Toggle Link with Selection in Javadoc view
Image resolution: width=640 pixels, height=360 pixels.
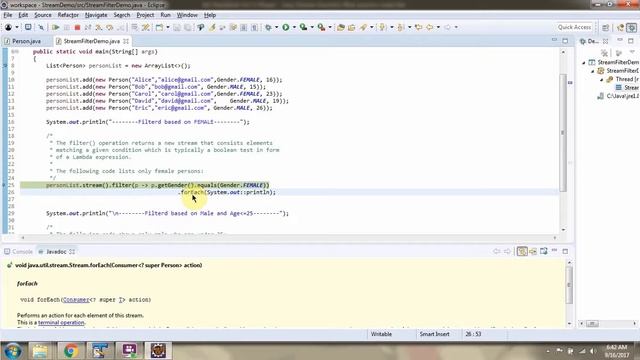[x=522, y=251]
